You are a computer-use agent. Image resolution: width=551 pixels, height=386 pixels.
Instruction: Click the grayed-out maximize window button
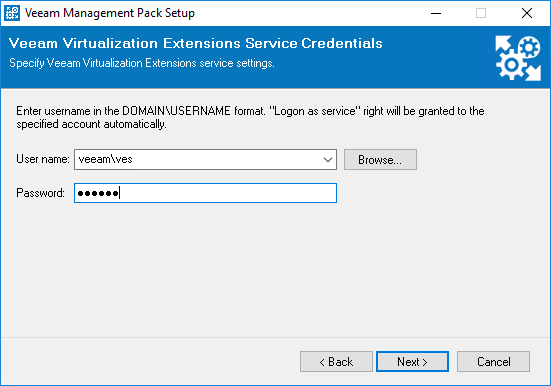(481, 13)
